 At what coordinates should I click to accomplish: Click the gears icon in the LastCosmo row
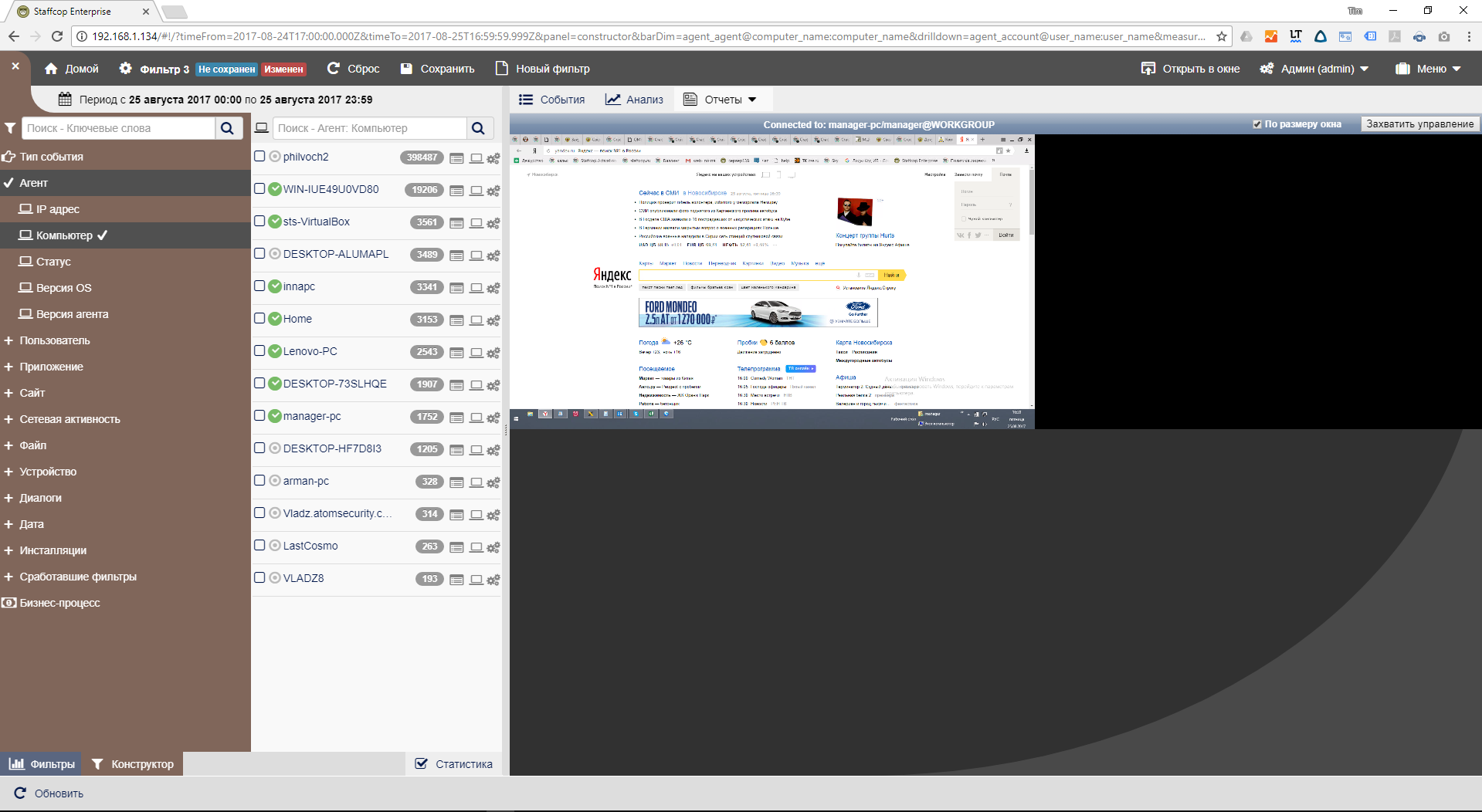pyautogui.click(x=493, y=547)
